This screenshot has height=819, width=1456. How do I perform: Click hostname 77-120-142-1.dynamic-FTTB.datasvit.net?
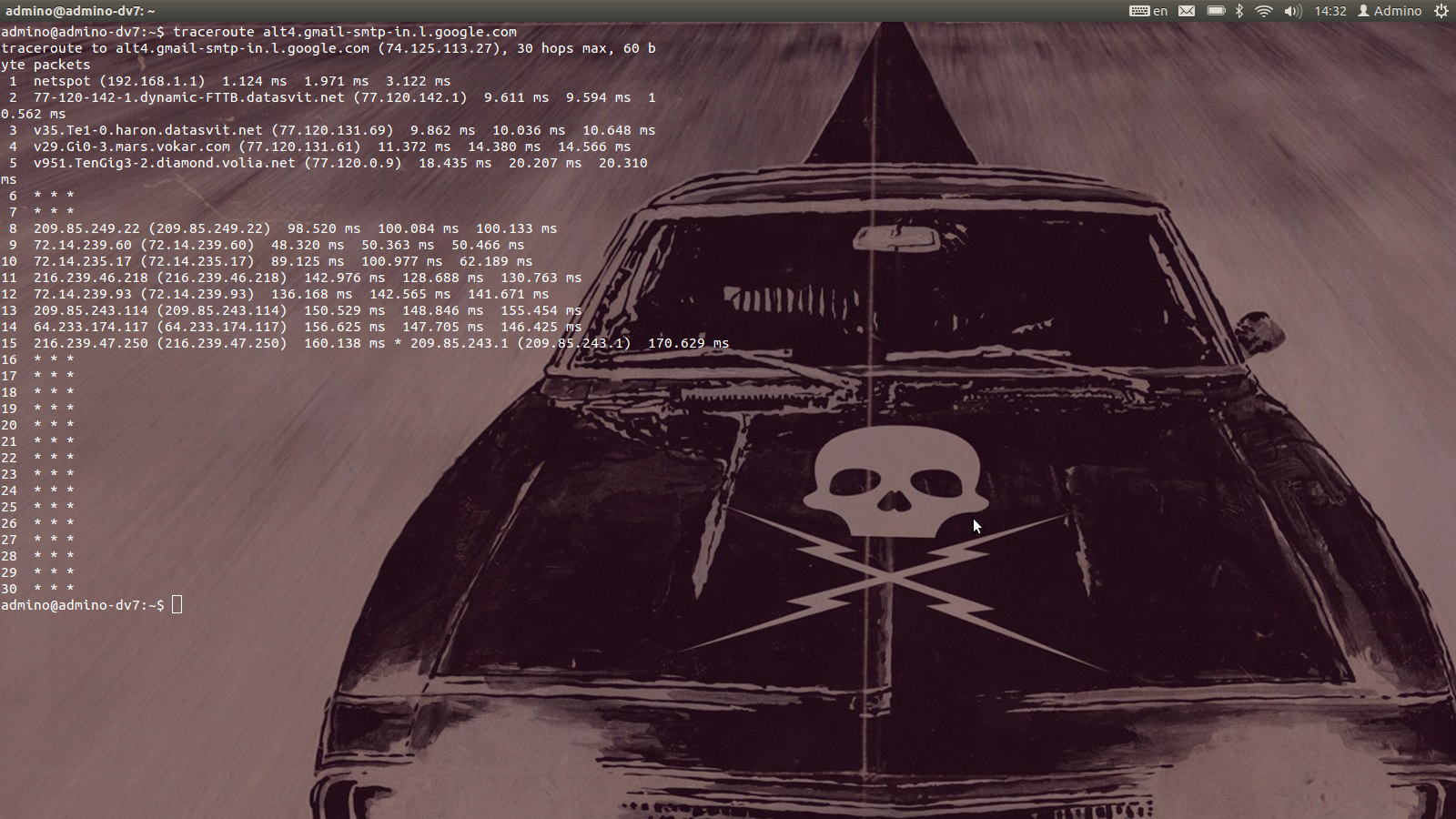189,97
